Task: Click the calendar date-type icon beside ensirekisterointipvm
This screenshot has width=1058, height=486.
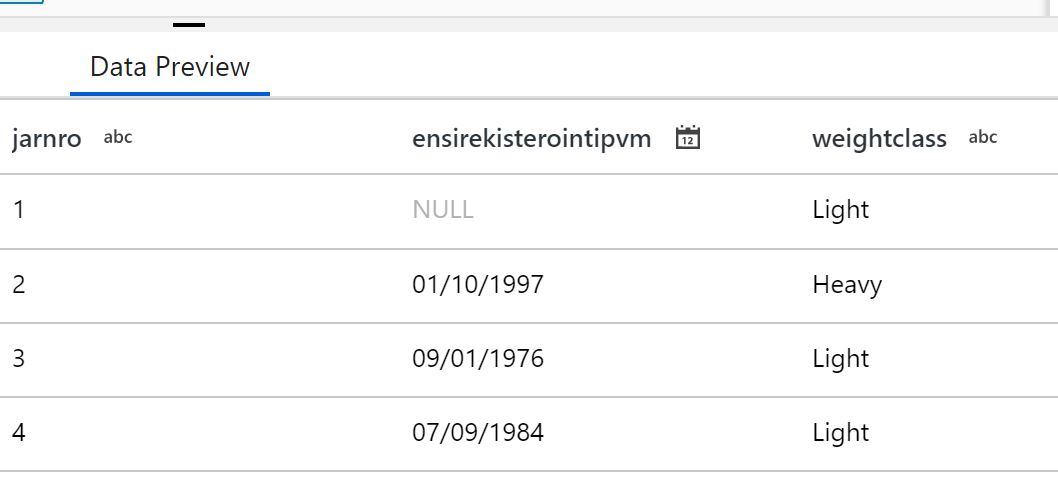Action: (x=688, y=138)
